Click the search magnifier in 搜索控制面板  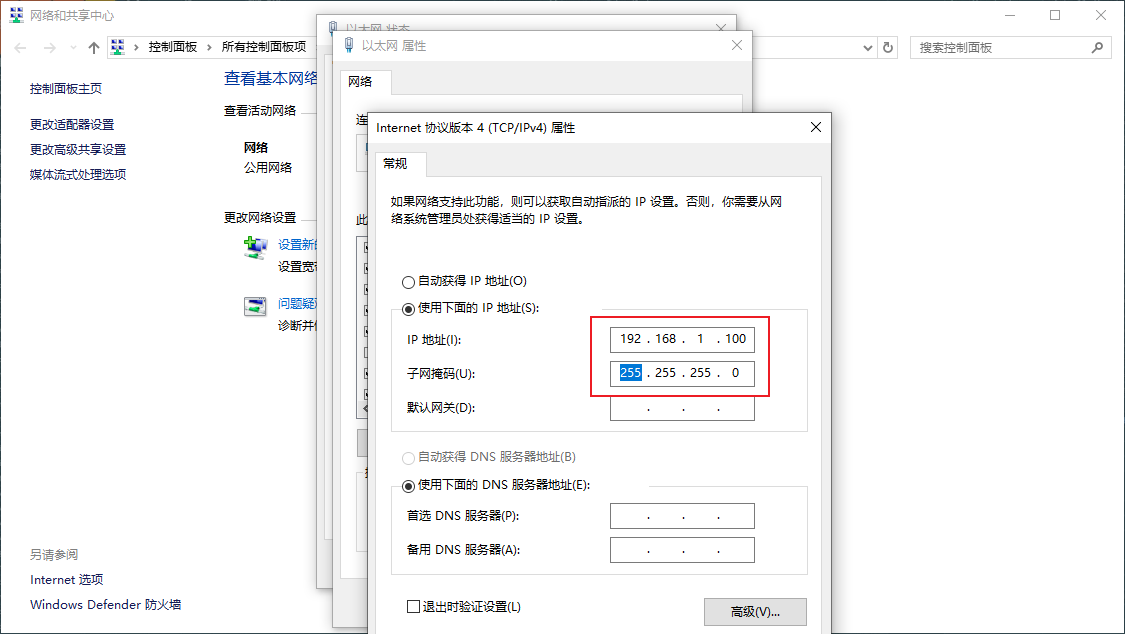(1098, 46)
